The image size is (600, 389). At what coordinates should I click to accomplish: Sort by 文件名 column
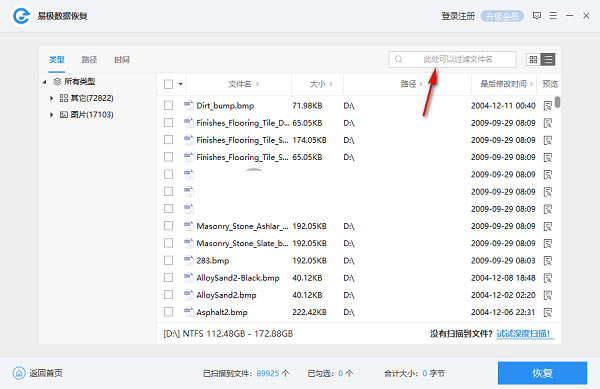243,84
